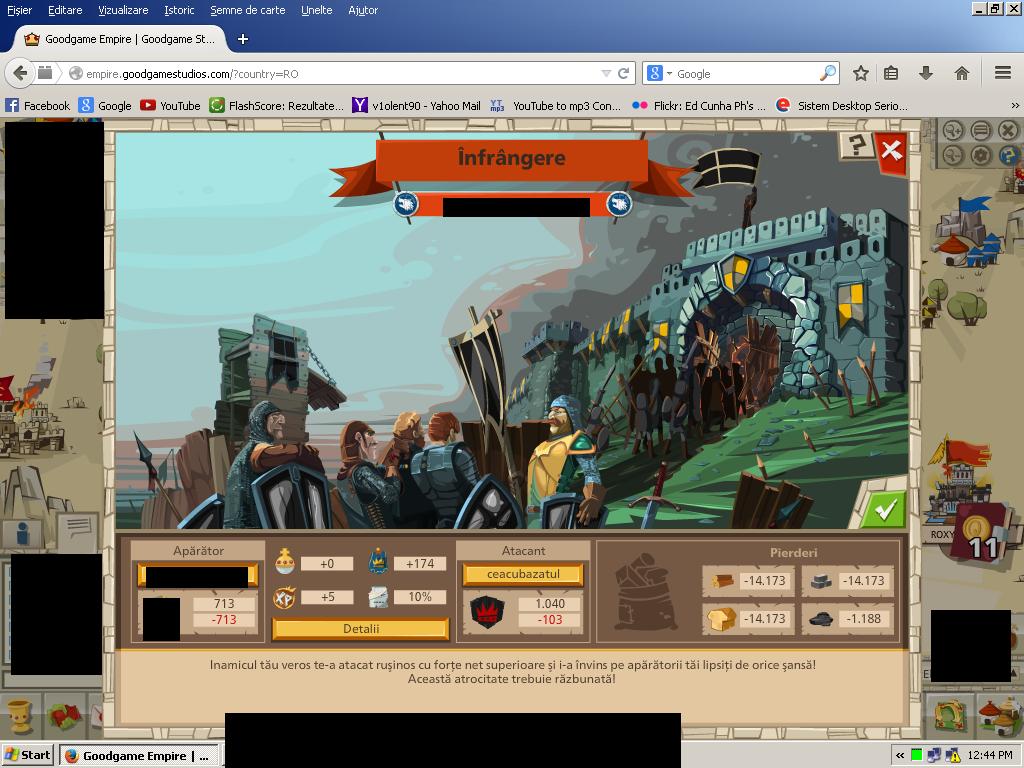The height and width of the screenshot is (768, 1024).
Task: Open the Ajutor menu
Action: click(x=363, y=10)
